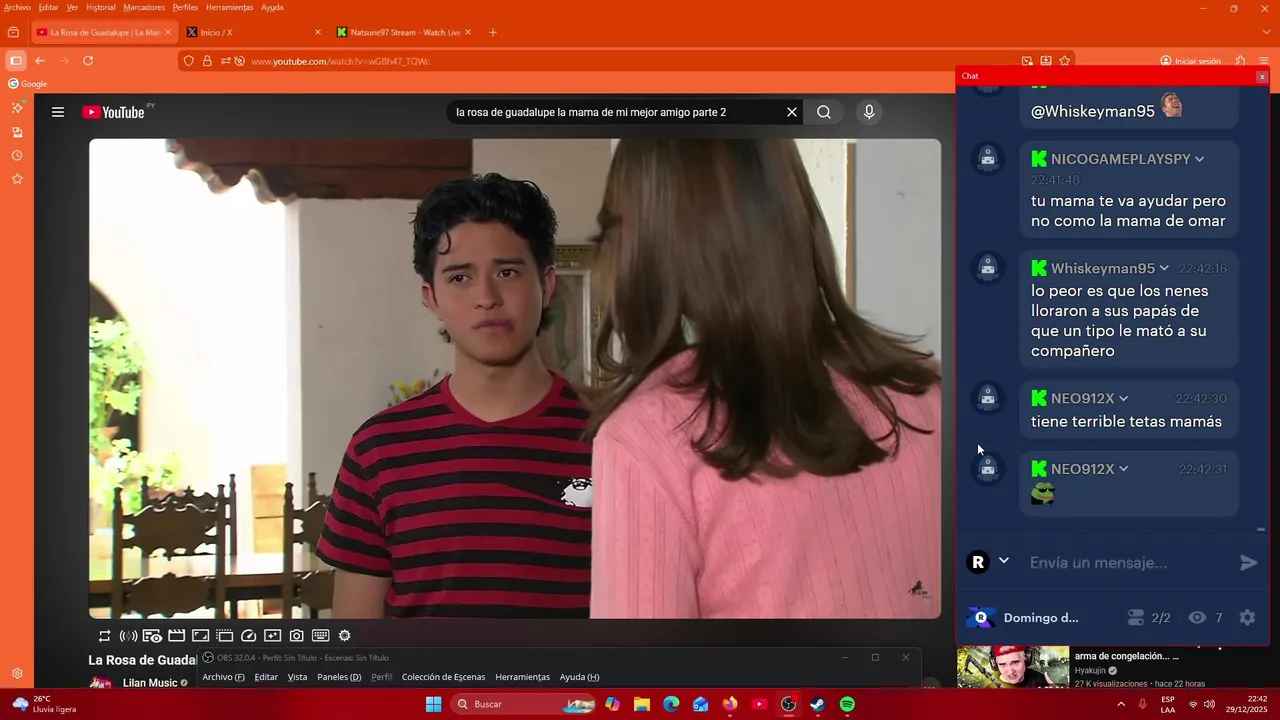The width and height of the screenshot is (1280, 720).
Task: Expand NICOGAMEPLAYSPY user dropdown in chat
Action: tap(1199, 159)
